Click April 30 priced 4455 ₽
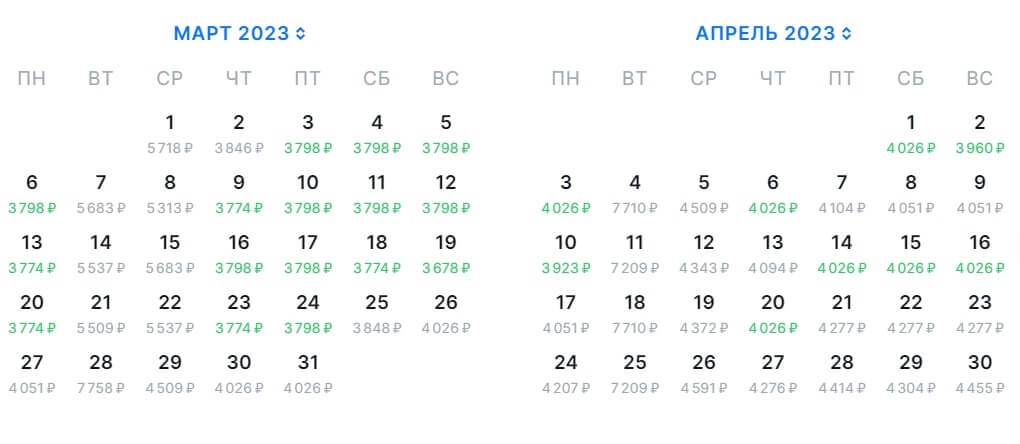The image size is (1020, 444). click(980, 373)
